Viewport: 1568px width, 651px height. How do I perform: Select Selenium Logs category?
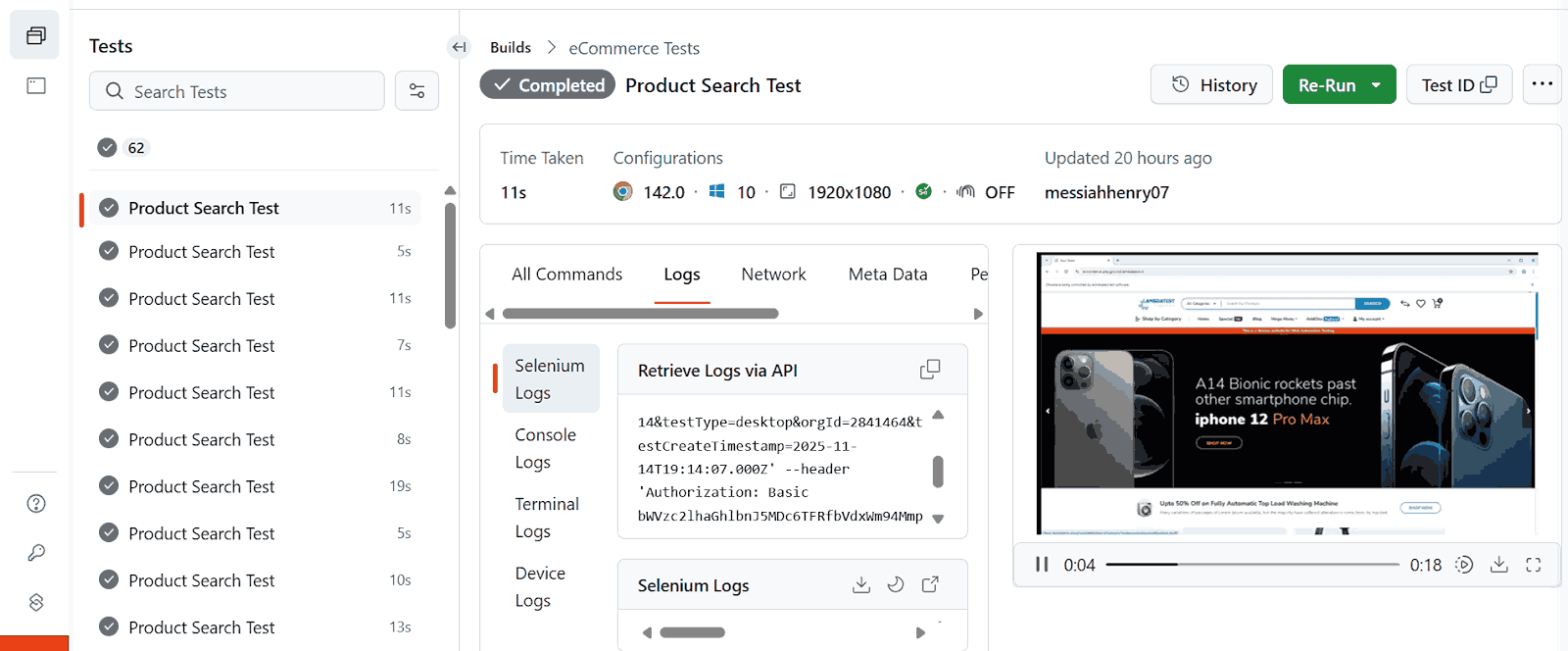pyautogui.click(x=551, y=378)
